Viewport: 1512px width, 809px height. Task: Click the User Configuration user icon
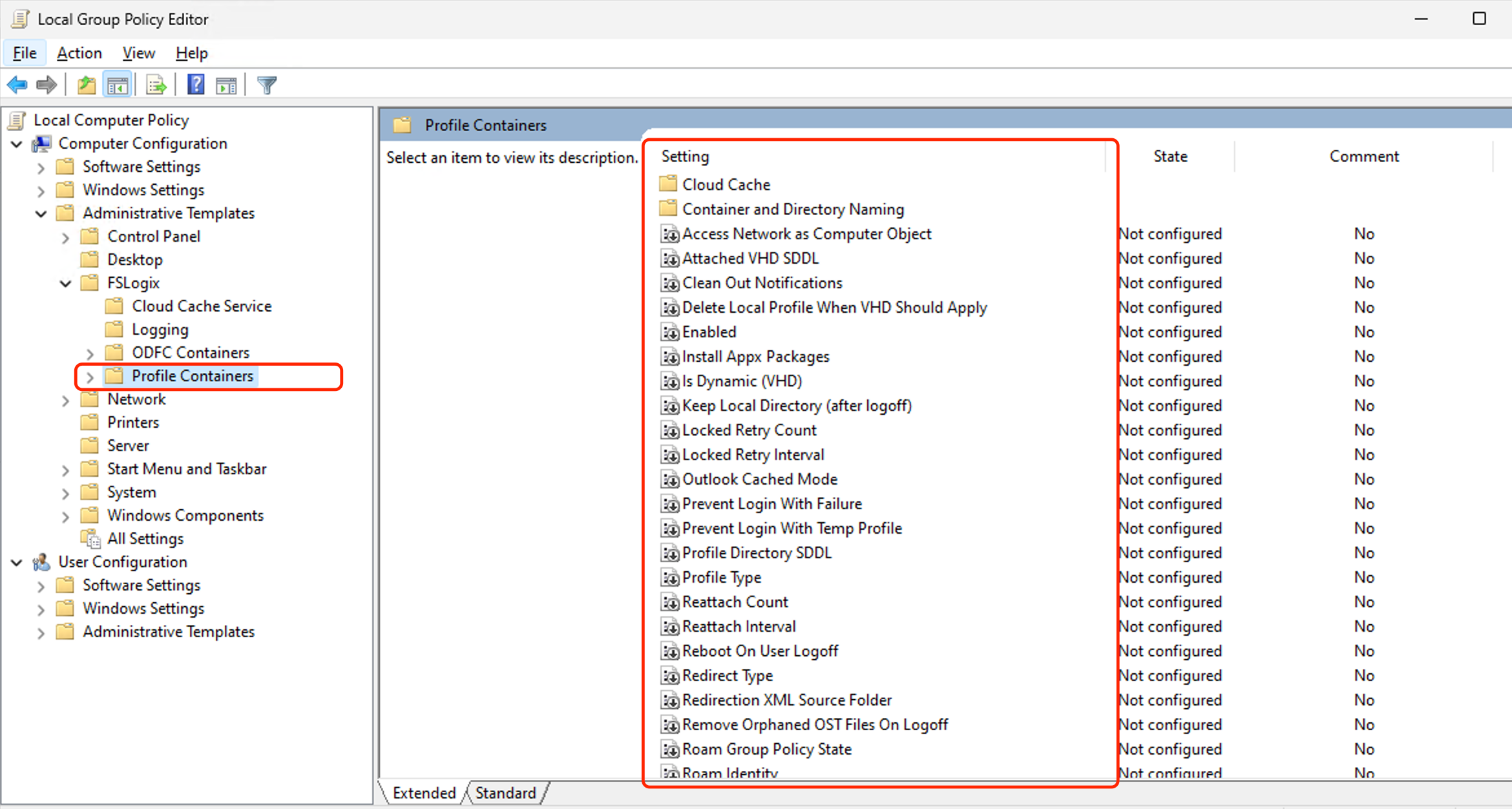[42, 562]
